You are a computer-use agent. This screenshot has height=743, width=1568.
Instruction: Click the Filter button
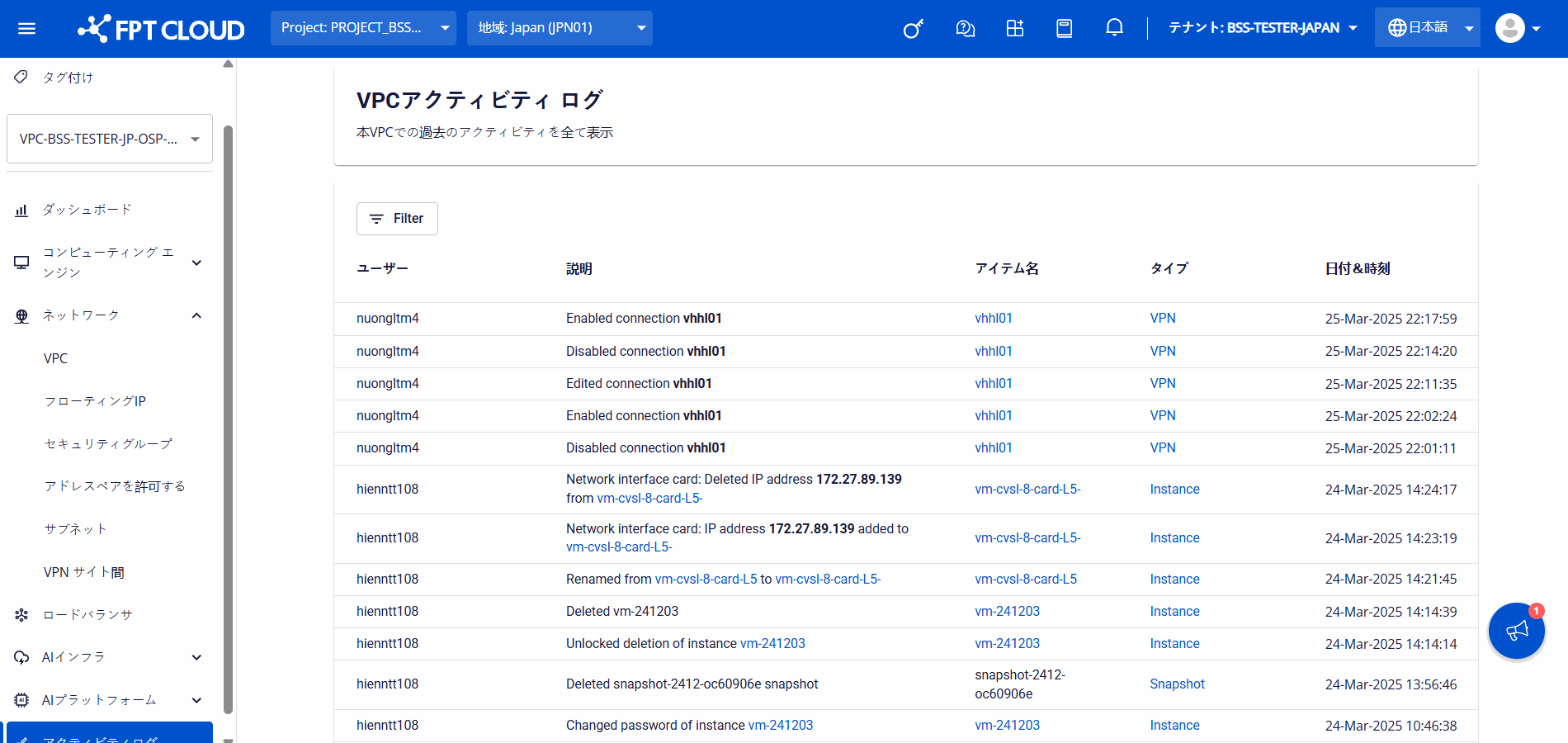397,219
